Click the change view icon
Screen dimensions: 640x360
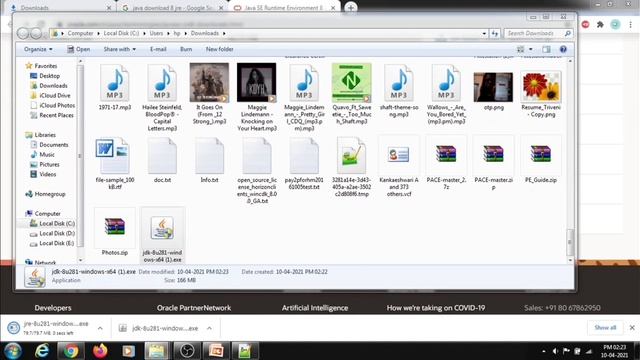coord(520,49)
